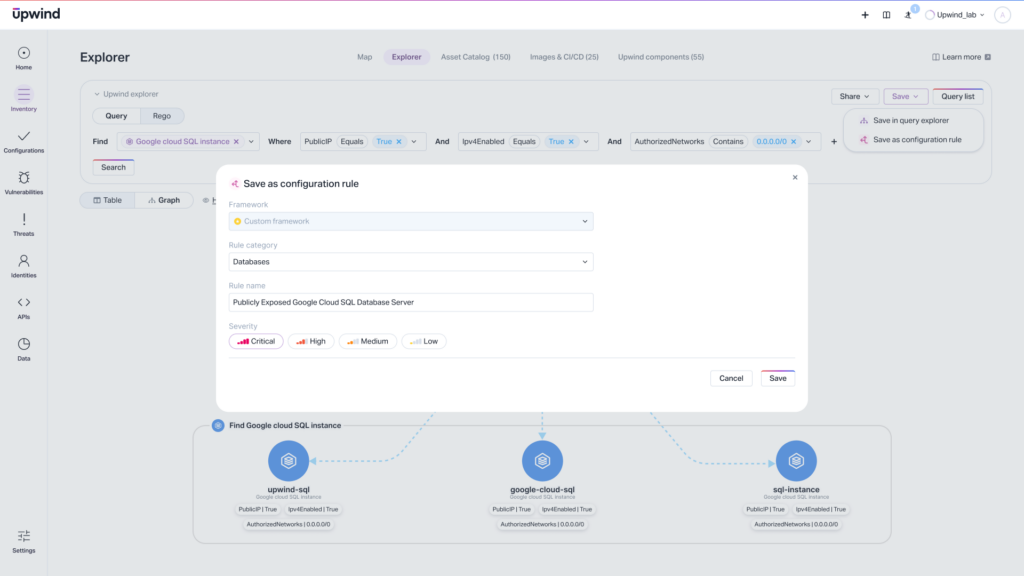This screenshot has height=576, width=1024.
Task: Collapse the Upwind explorer section
Action: click(97, 94)
